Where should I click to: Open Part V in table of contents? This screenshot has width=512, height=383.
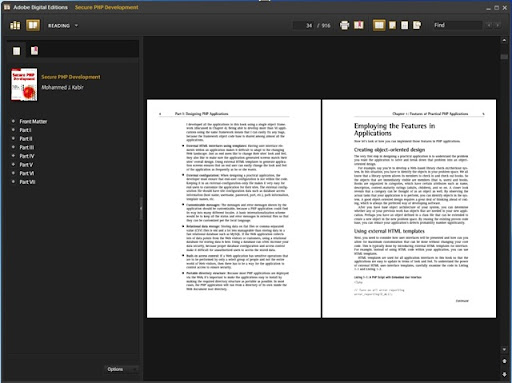pyautogui.click(x=26, y=165)
